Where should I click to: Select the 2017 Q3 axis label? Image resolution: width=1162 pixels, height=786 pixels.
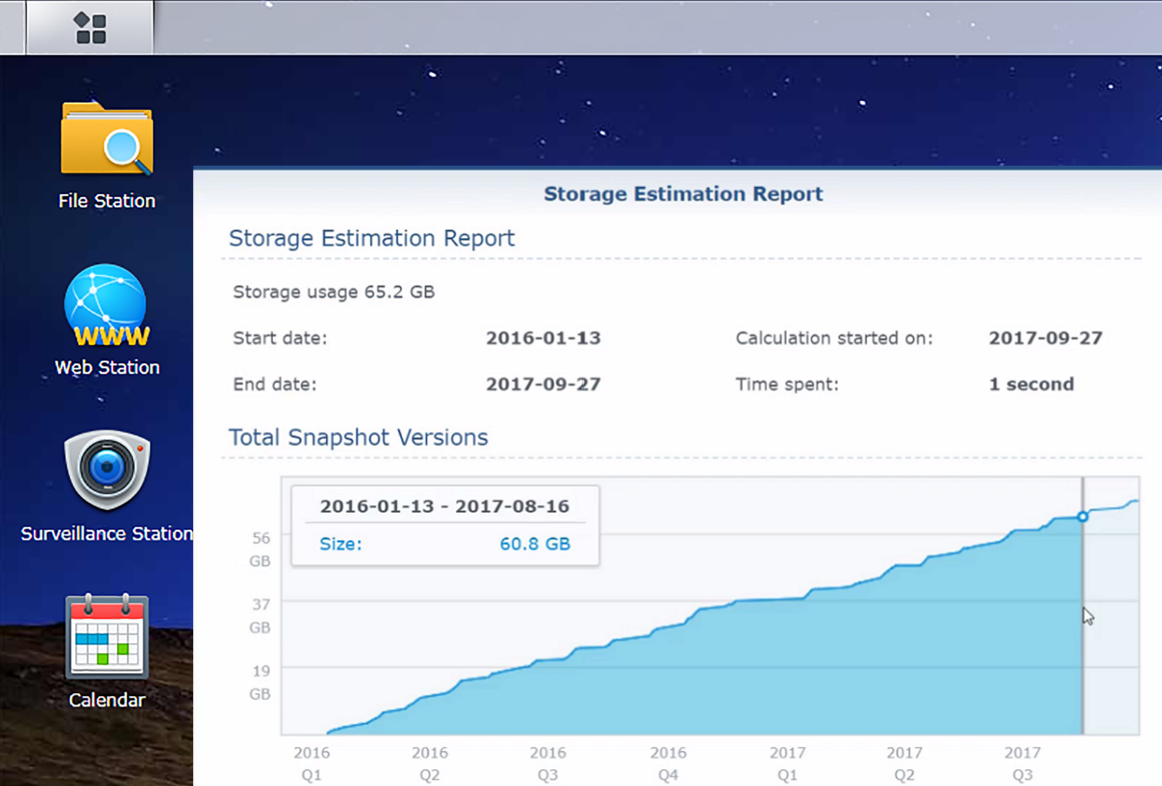(x=1022, y=763)
